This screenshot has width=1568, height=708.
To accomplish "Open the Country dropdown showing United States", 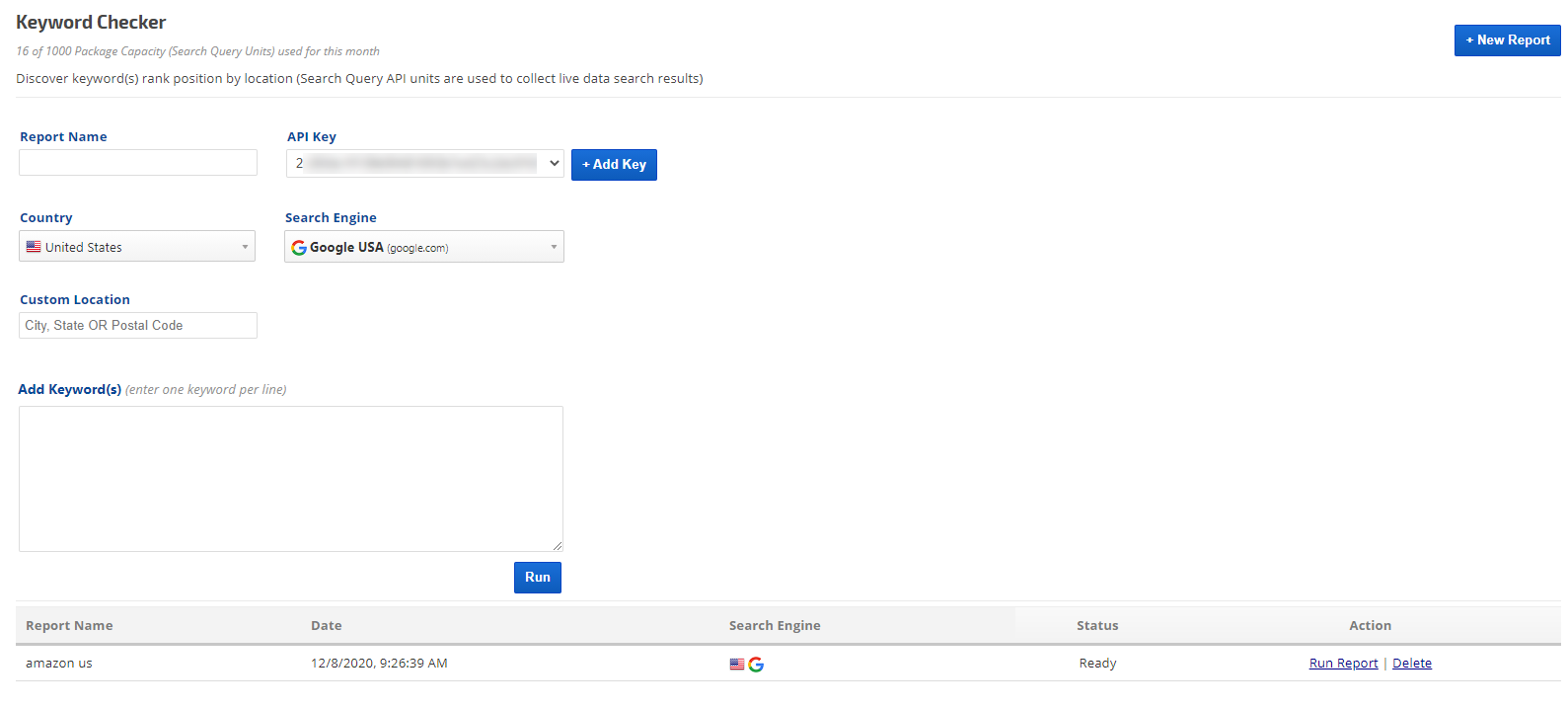I will pyautogui.click(x=137, y=247).
